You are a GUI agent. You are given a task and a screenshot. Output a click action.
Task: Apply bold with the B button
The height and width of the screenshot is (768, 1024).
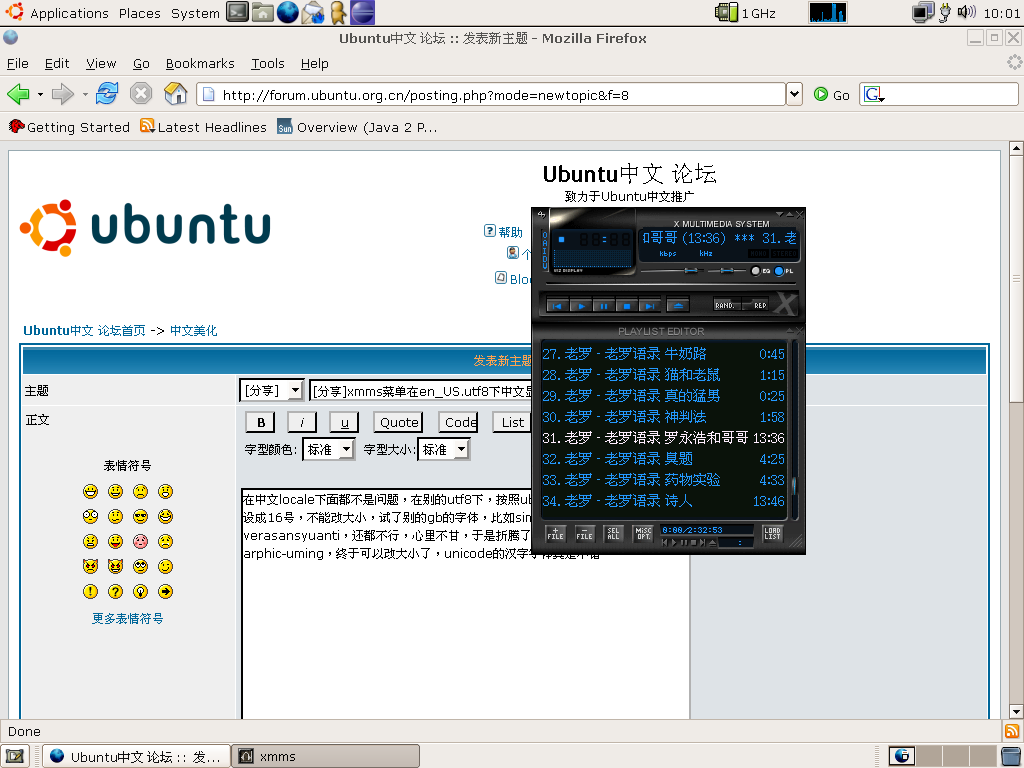coord(261,423)
